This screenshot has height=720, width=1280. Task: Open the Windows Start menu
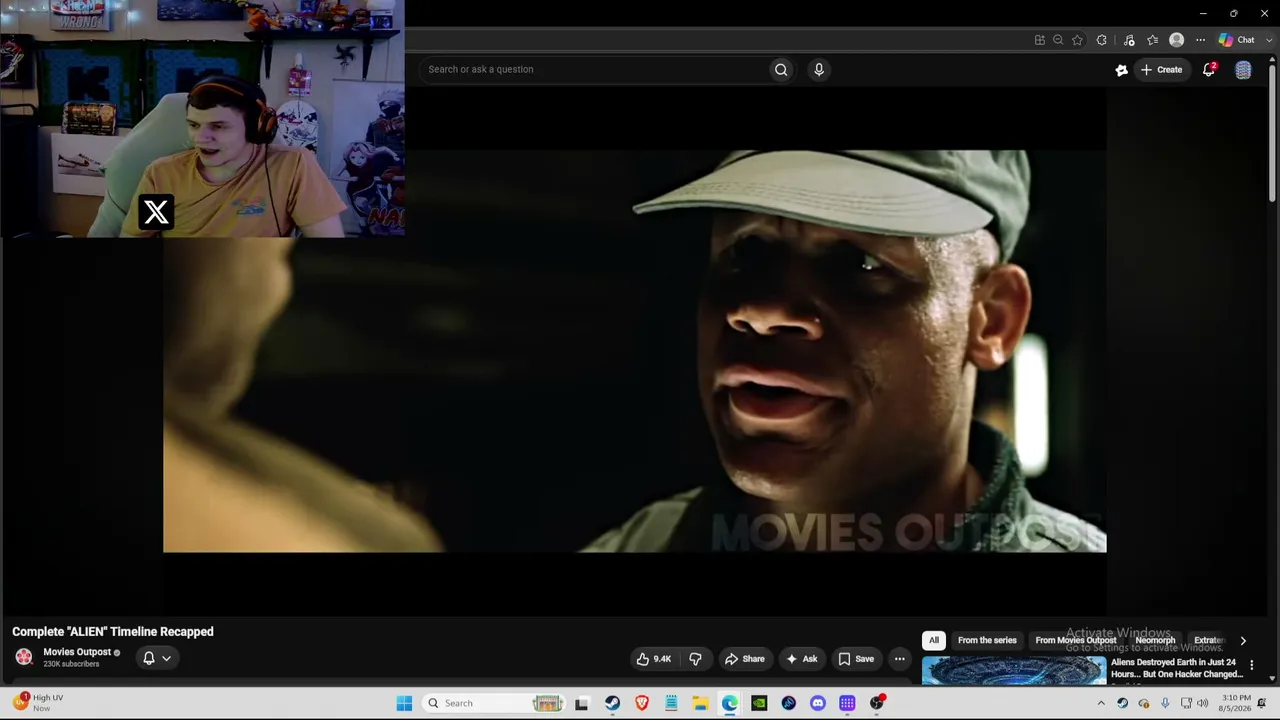(404, 703)
